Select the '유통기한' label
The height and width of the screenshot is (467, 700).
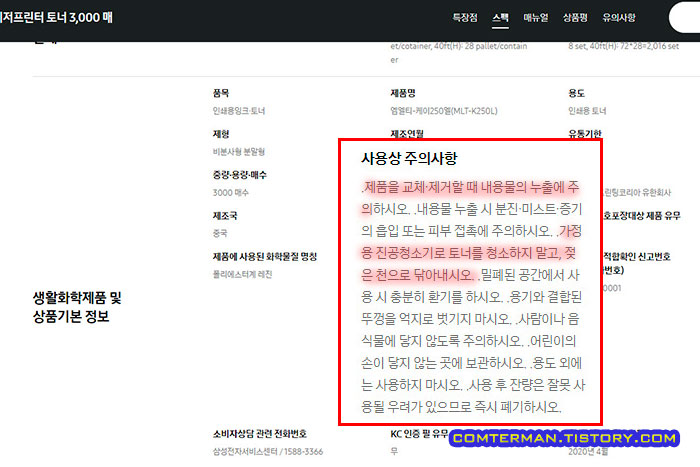(585, 133)
